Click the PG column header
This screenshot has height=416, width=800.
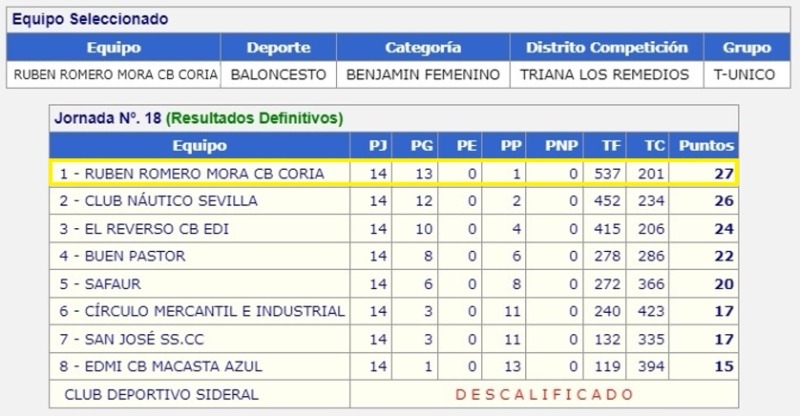[422, 145]
